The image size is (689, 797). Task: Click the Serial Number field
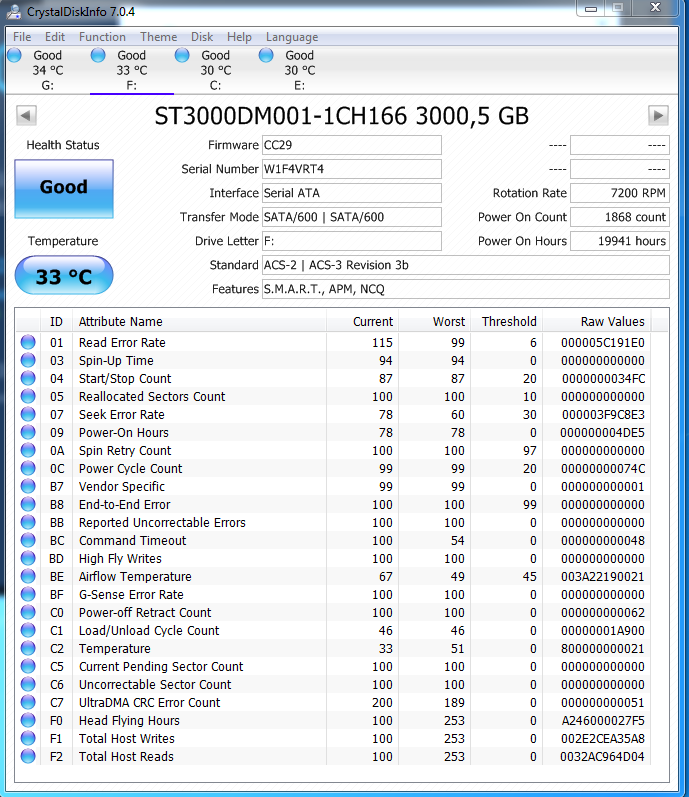pos(351,169)
